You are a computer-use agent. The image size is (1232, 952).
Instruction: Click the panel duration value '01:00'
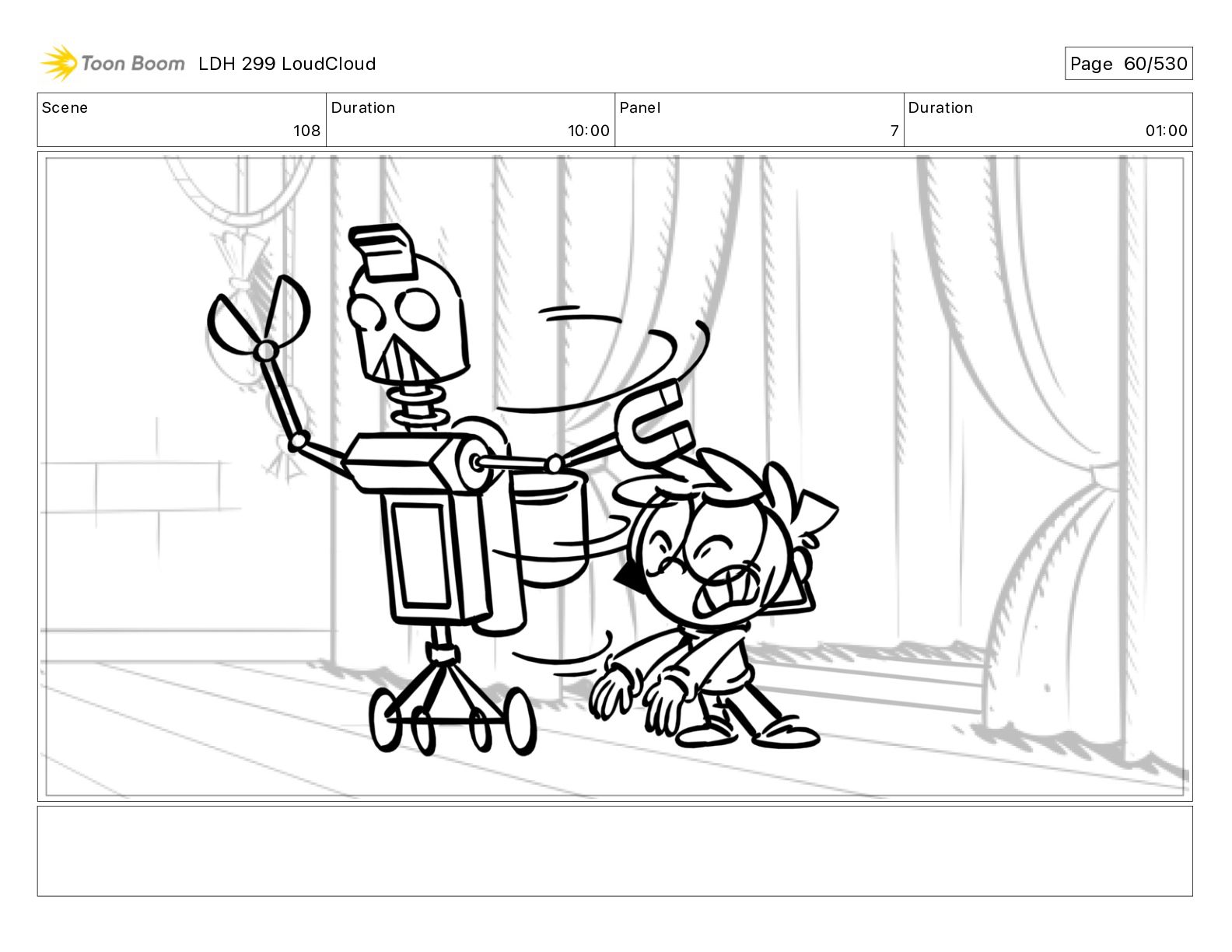(1166, 131)
